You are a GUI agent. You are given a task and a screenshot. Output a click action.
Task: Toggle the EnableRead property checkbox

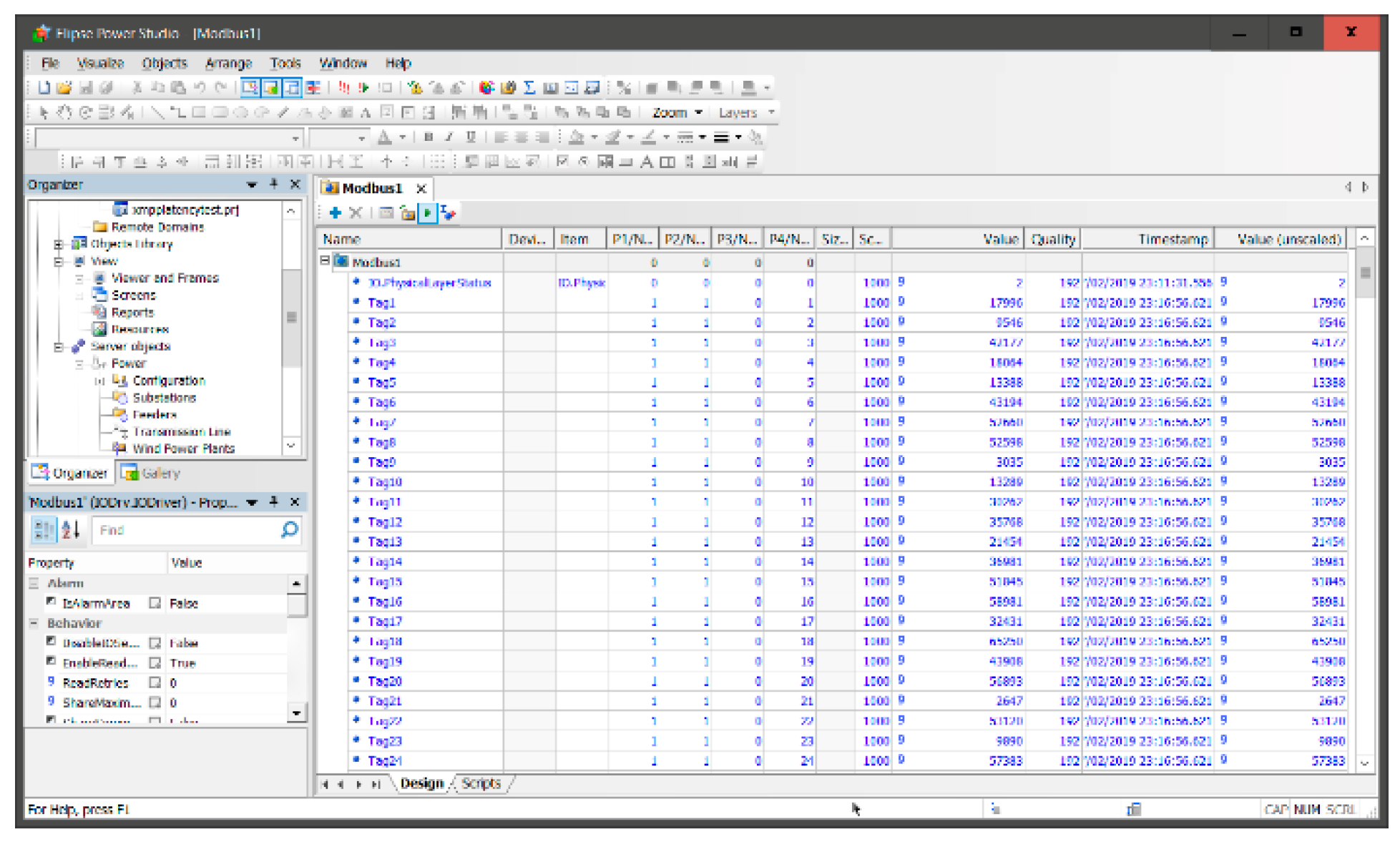[155, 663]
